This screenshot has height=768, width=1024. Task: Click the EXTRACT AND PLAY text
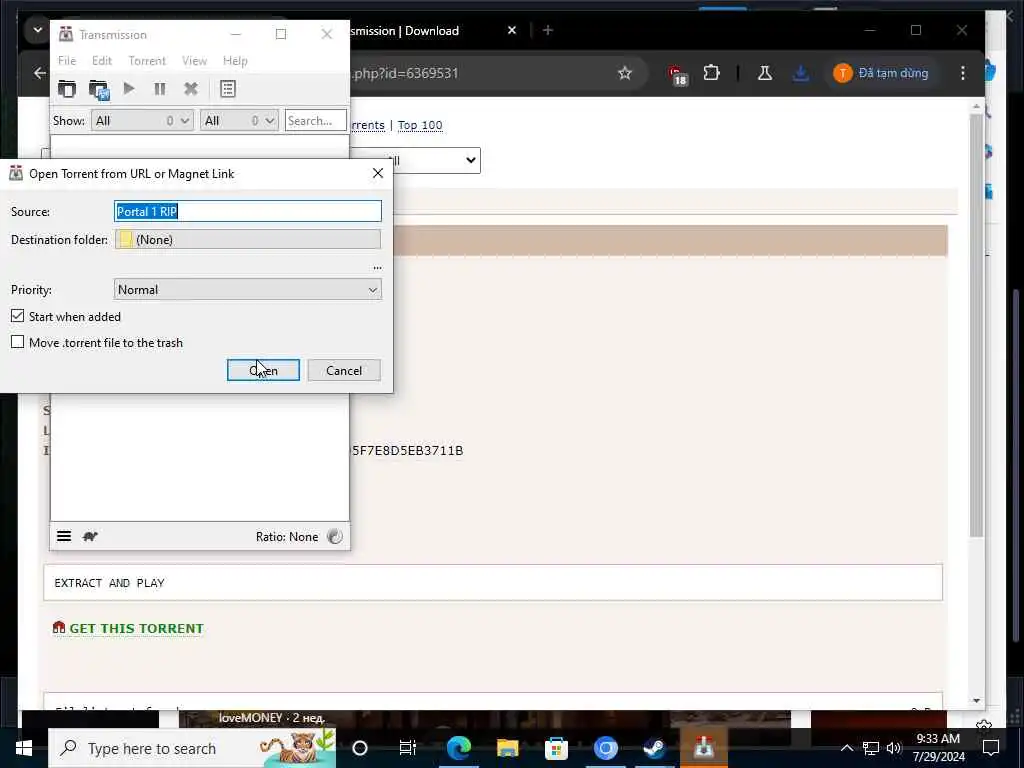click(x=109, y=583)
